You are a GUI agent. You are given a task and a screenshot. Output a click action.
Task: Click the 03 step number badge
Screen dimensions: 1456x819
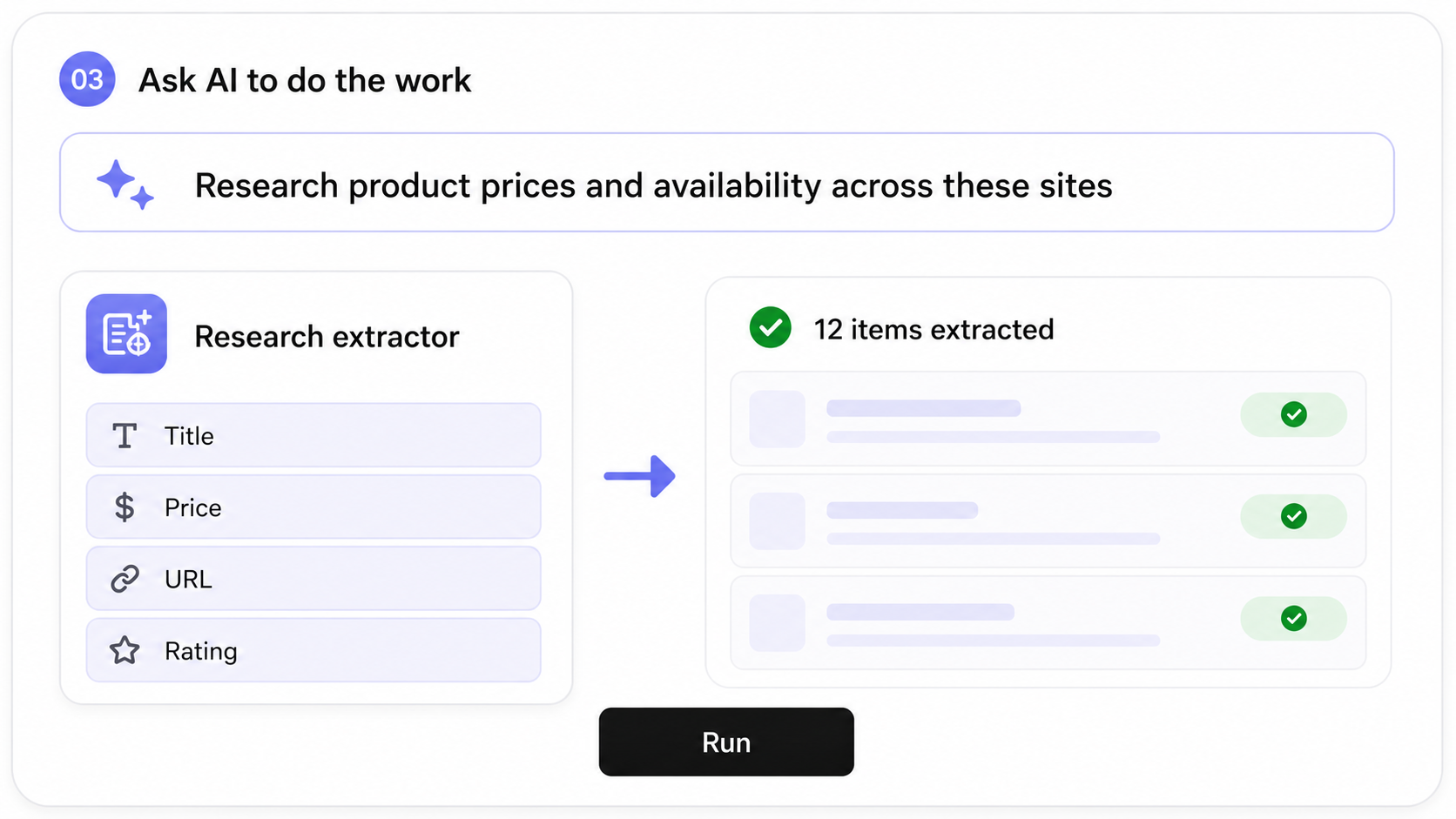[x=87, y=79]
